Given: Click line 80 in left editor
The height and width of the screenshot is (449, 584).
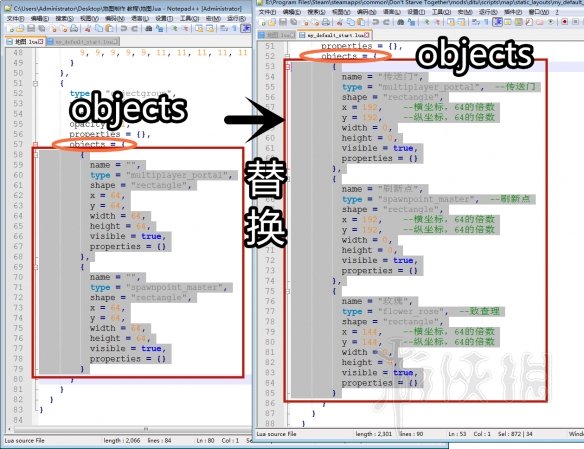Looking at the screenshot, I should (x=145, y=379).
